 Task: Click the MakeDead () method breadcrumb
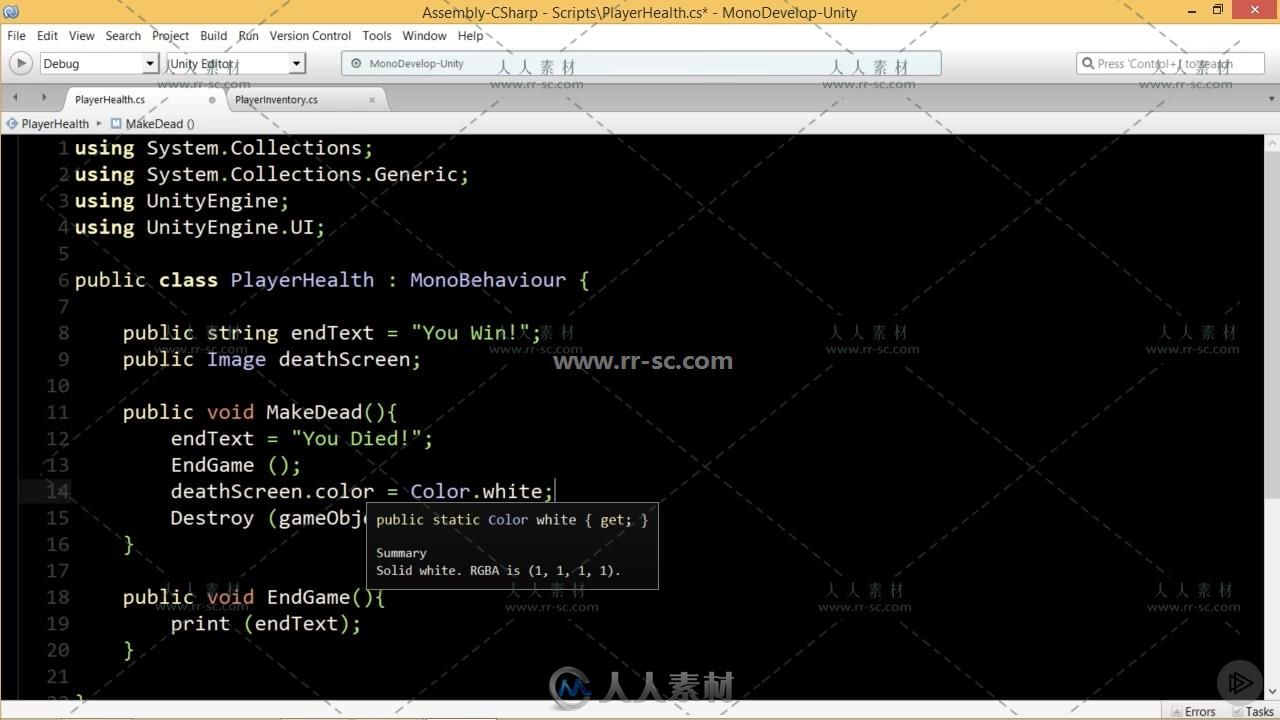pyautogui.click(x=160, y=124)
